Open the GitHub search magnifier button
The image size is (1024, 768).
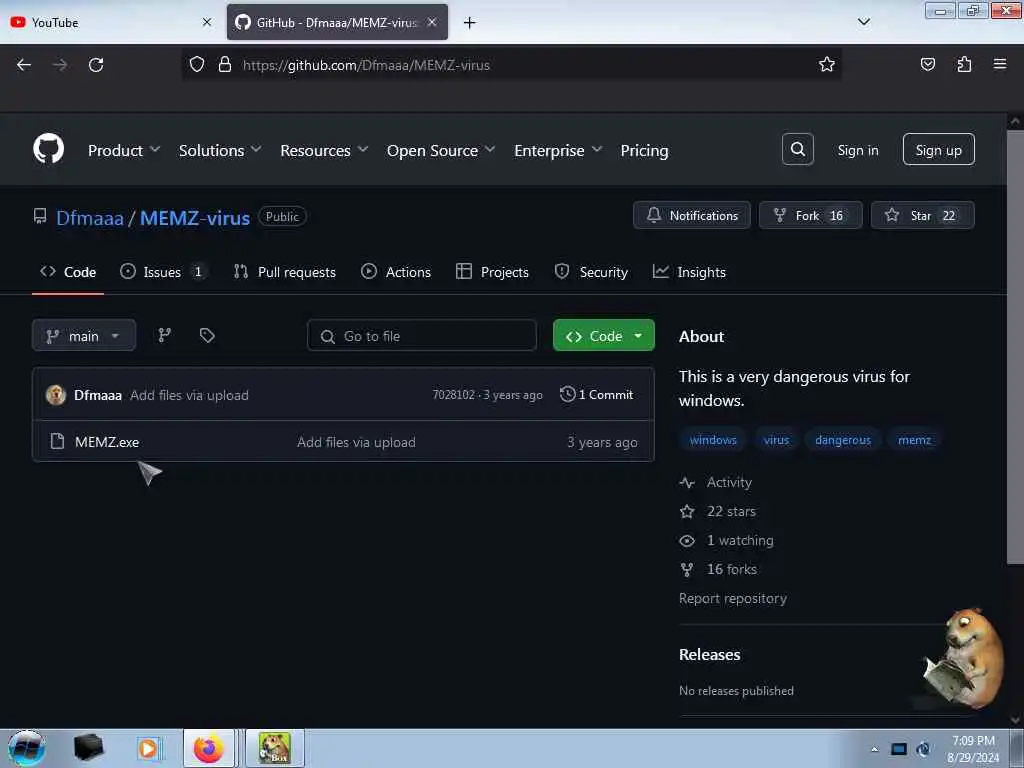click(x=797, y=150)
